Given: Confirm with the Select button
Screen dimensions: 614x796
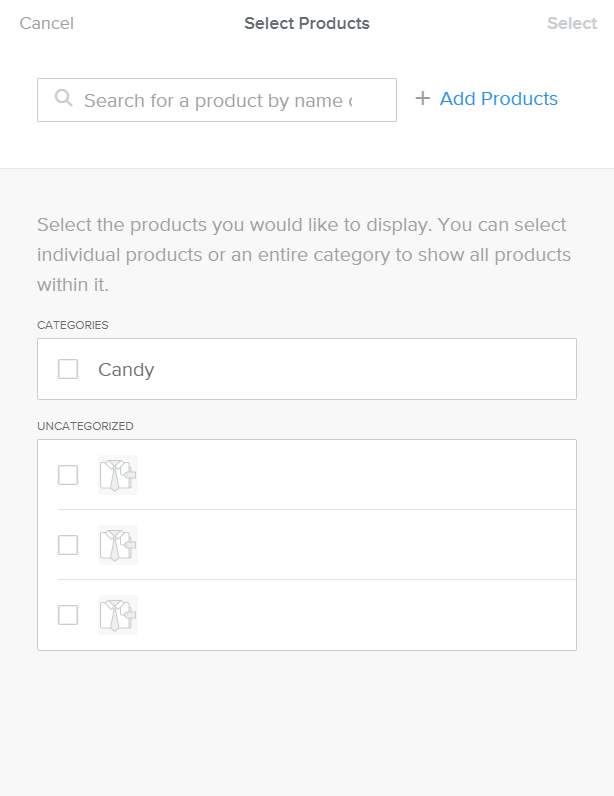Looking at the screenshot, I should [572, 23].
